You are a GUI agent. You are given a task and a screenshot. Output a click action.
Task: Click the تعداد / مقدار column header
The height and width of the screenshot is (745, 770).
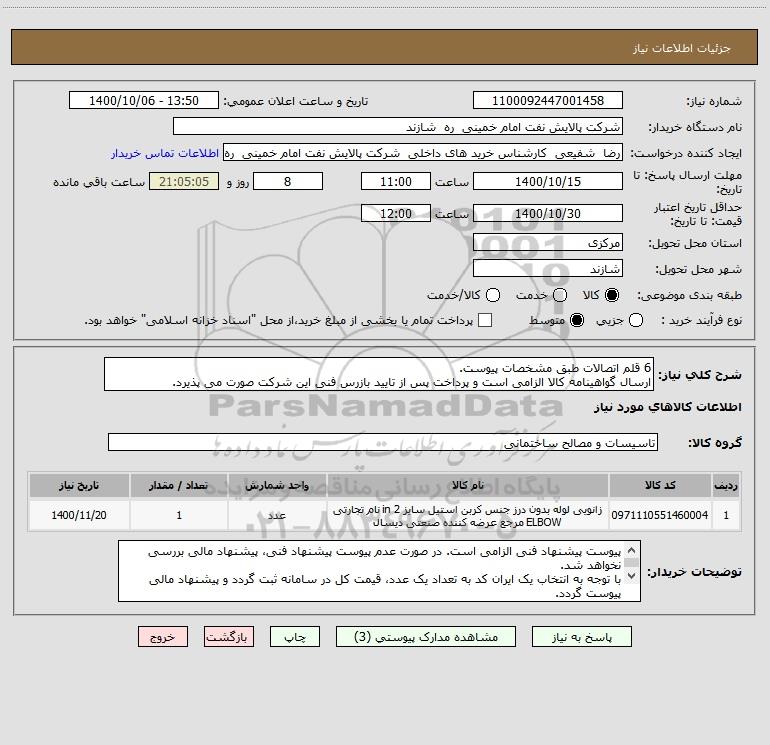pos(179,485)
